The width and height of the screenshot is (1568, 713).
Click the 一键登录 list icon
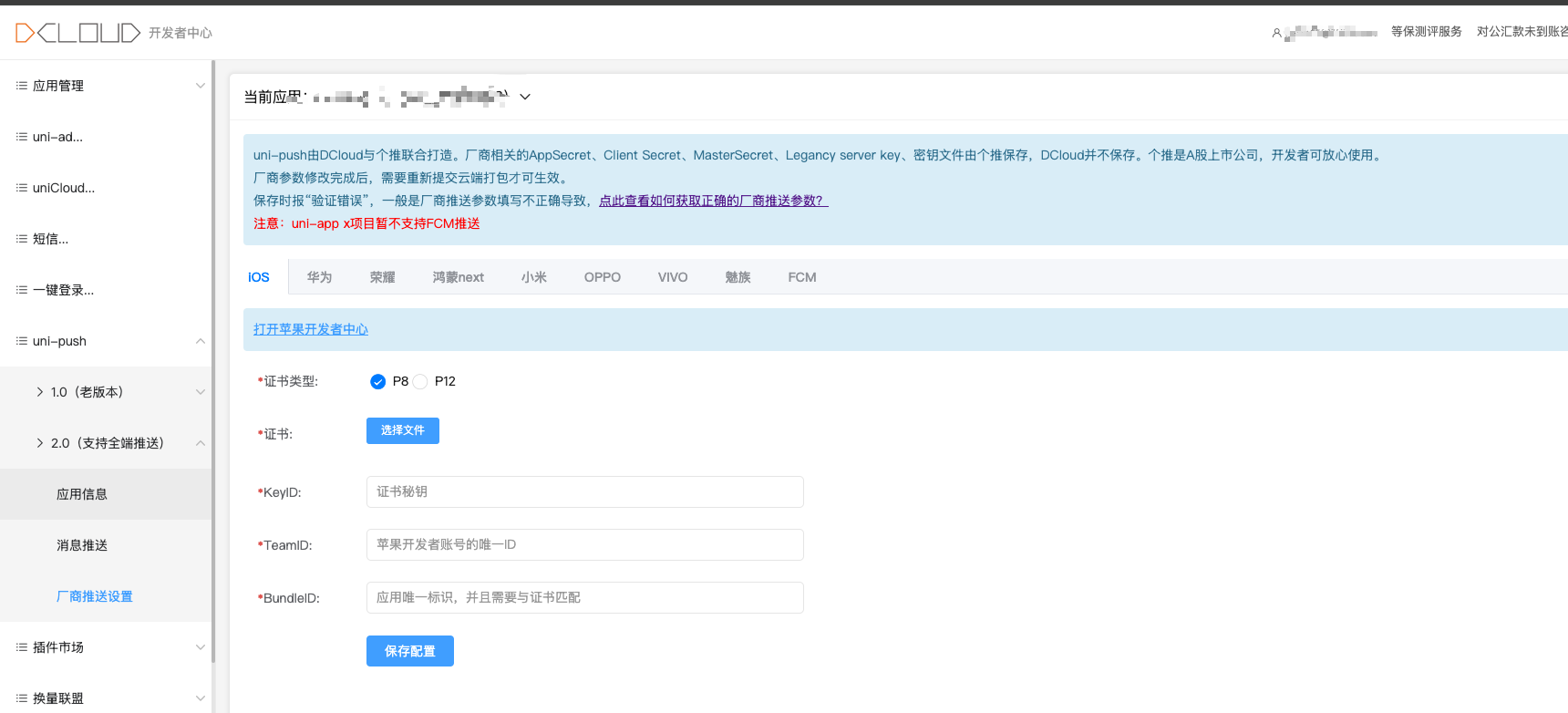tap(21, 290)
